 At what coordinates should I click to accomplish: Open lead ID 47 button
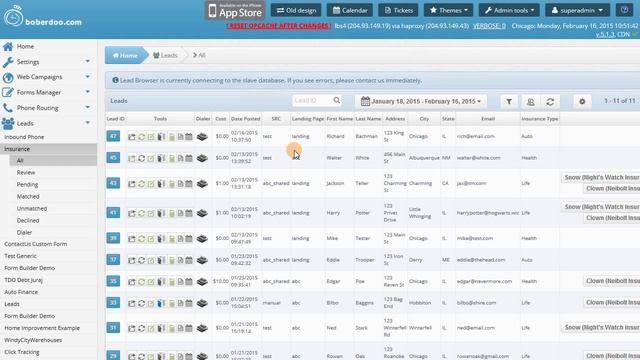pos(113,136)
